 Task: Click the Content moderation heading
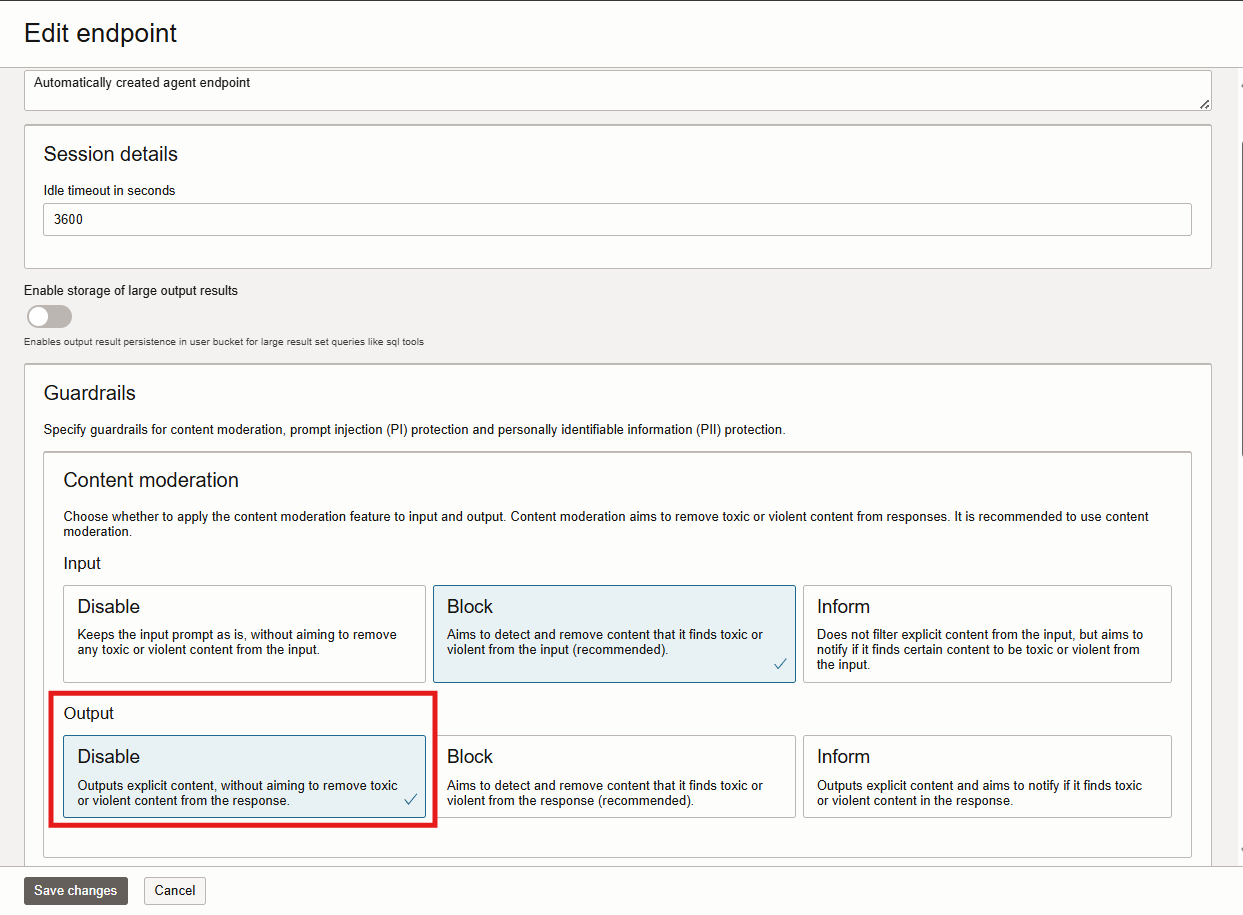coord(151,480)
